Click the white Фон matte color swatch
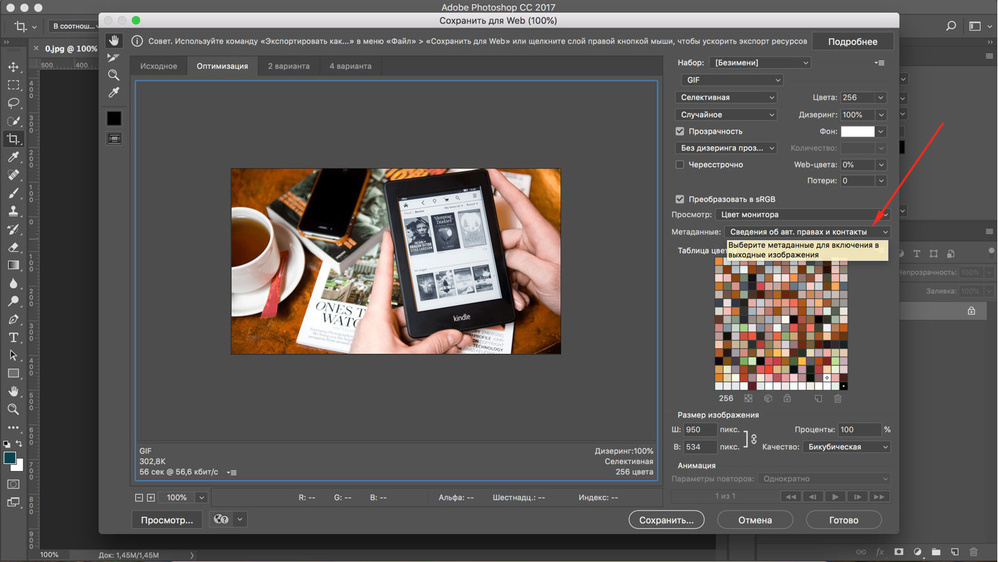Viewport: 998px width, 562px height. click(x=857, y=132)
